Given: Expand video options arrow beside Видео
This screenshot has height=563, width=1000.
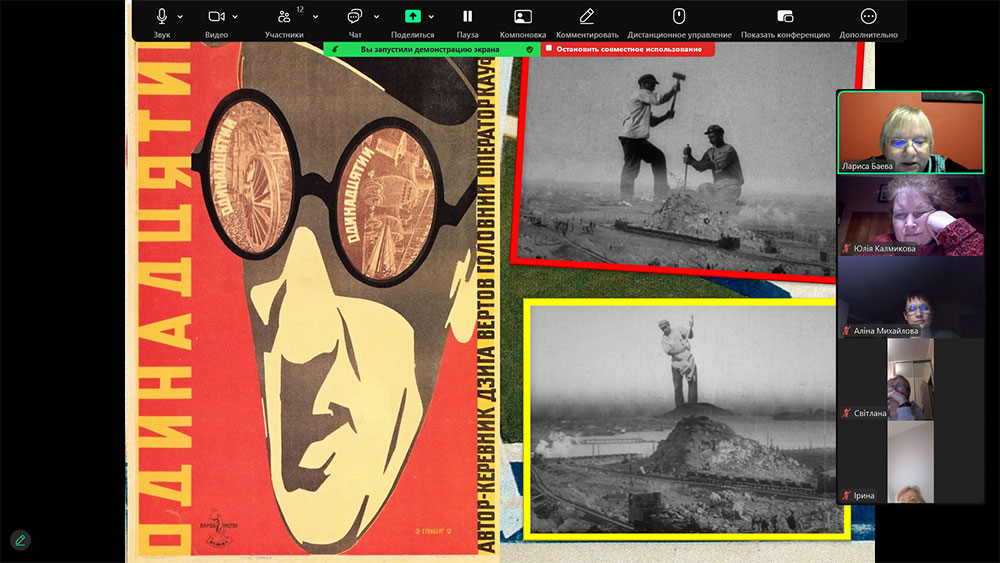Looking at the screenshot, I should pyautogui.click(x=235, y=17).
